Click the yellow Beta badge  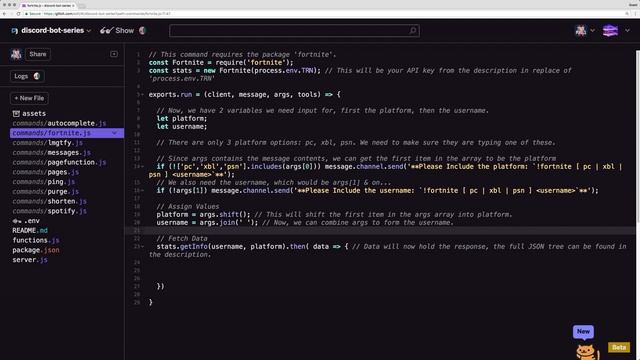(x=619, y=347)
